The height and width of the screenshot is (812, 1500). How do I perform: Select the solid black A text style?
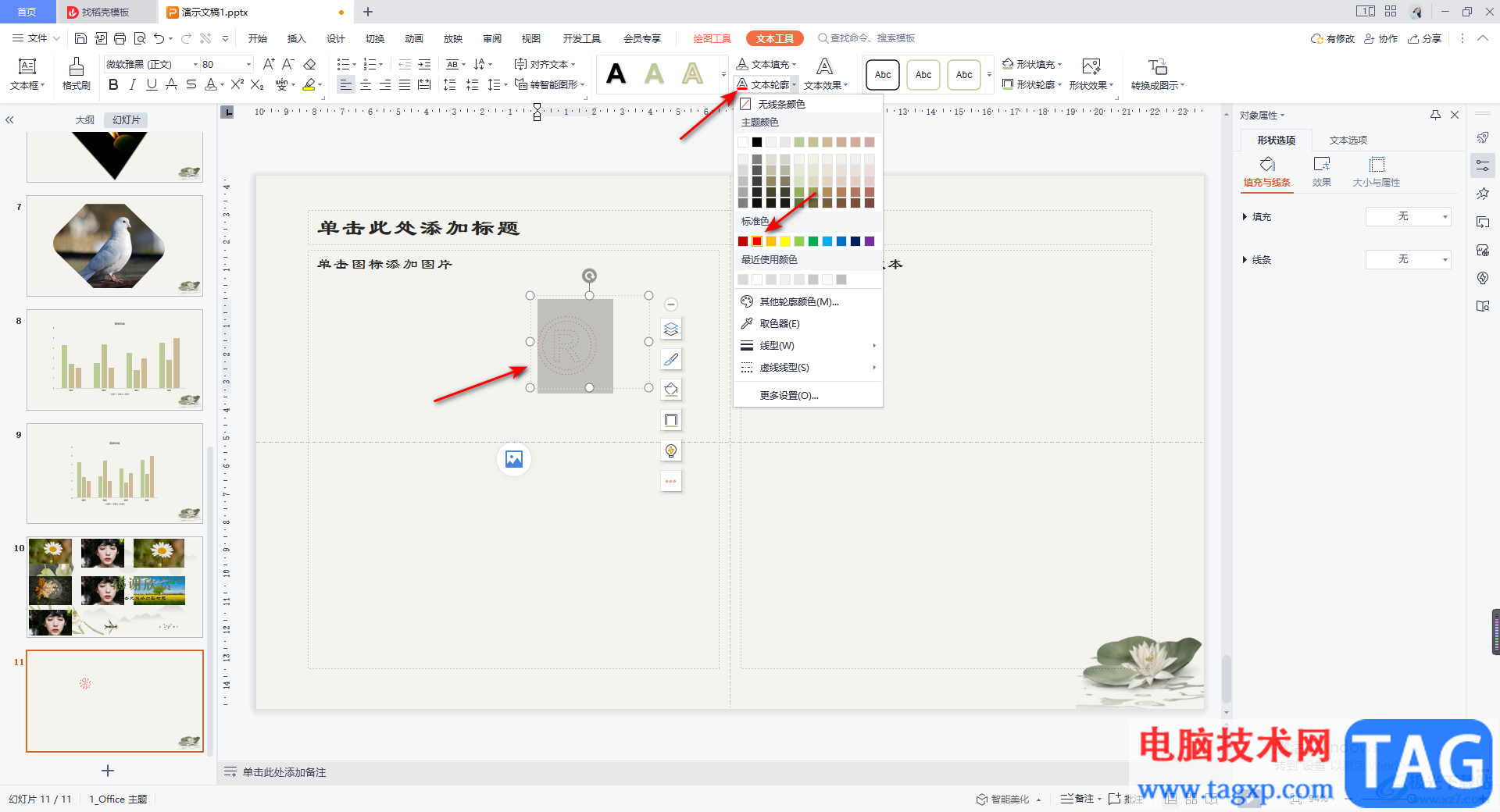[616, 74]
